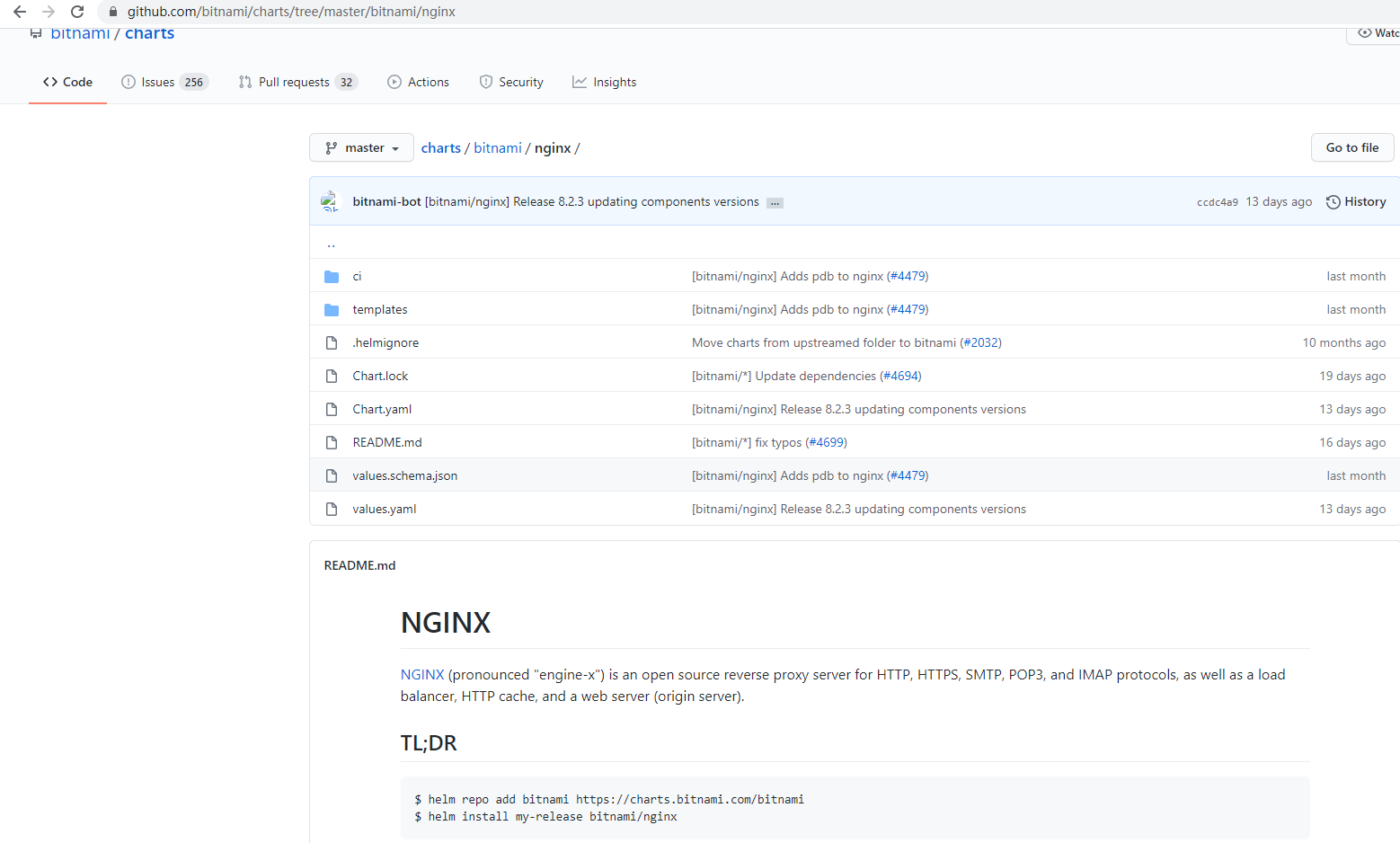Click the Issues count badge 256
The image size is (1400, 843).
(x=194, y=82)
